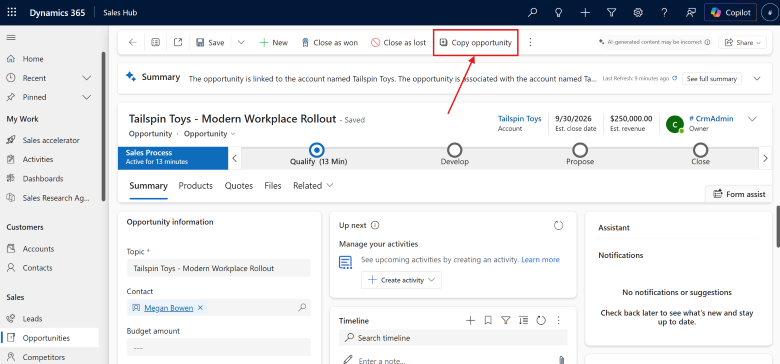
Task: Open the lightbulb assistant icon
Action: (559, 12)
